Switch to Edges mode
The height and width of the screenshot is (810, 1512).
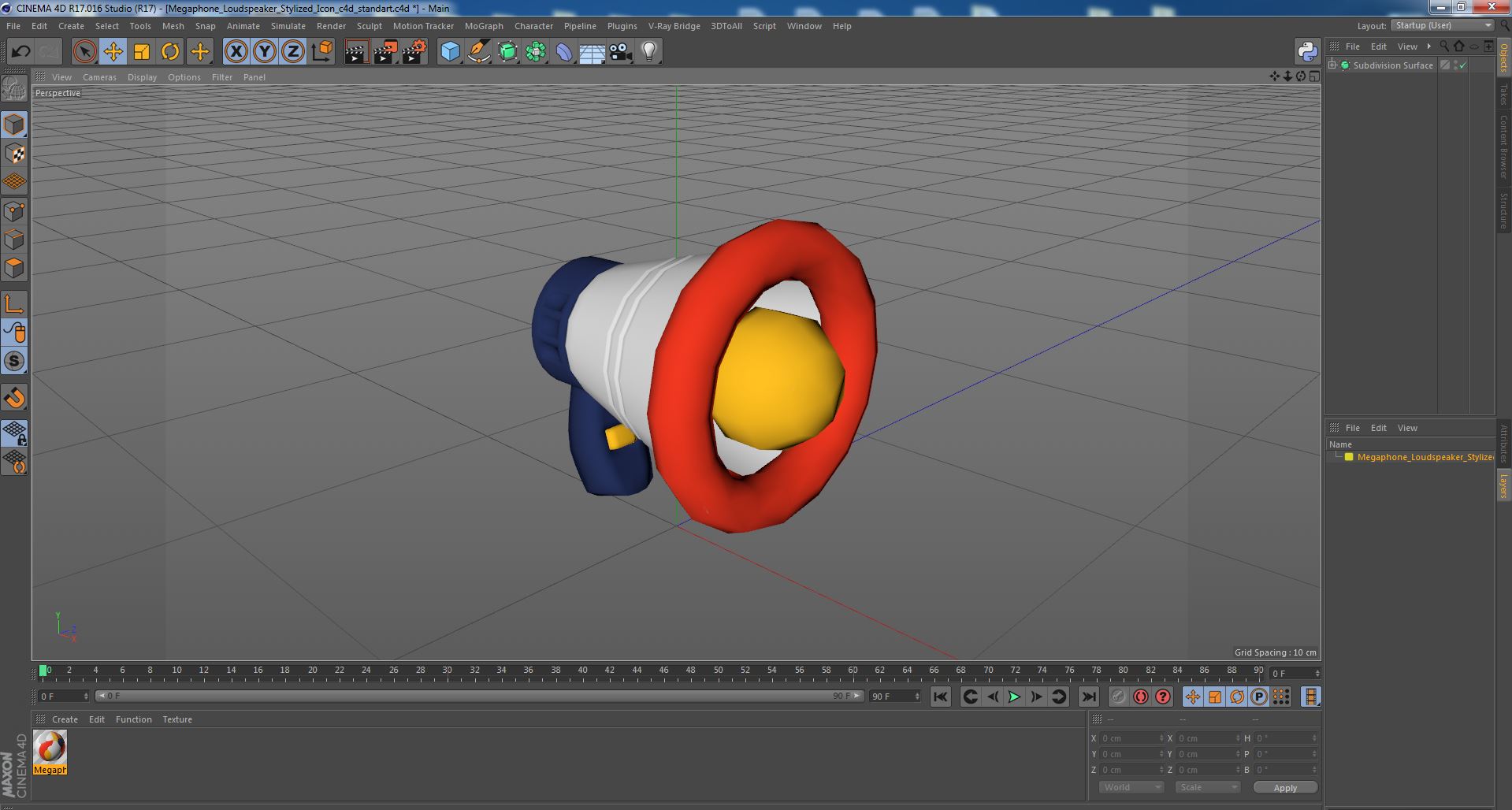coord(14,240)
